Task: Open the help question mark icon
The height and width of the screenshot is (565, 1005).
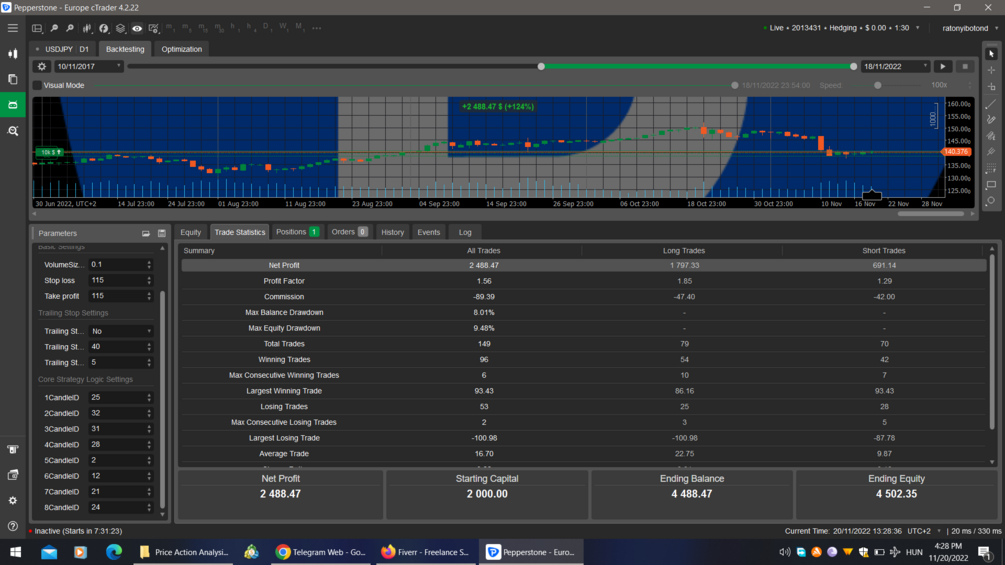Action: pos(13,526)
